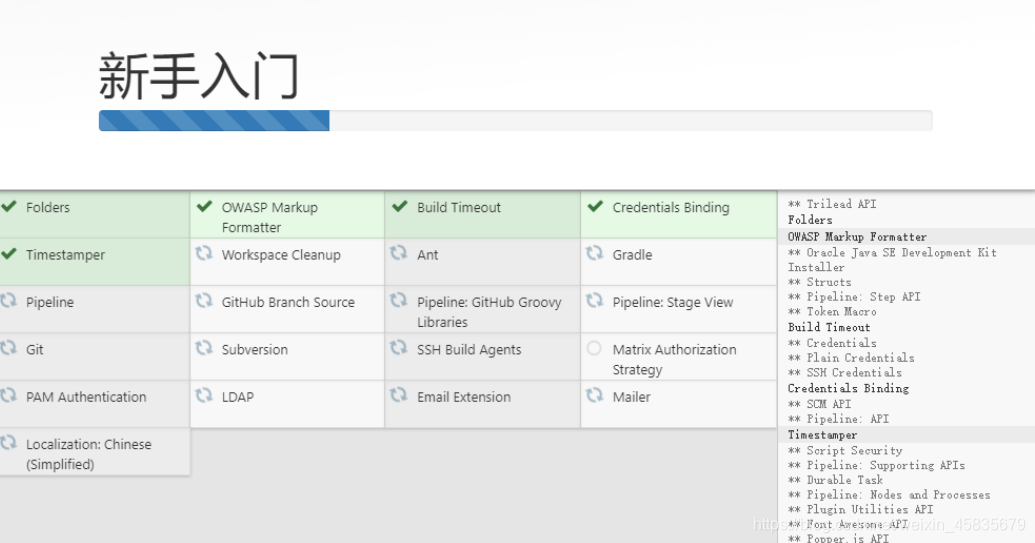Viewport: 1035px width, 543px height.
Task: Select the Credentials Binding plugin label
Action: (x=671, y=207)
